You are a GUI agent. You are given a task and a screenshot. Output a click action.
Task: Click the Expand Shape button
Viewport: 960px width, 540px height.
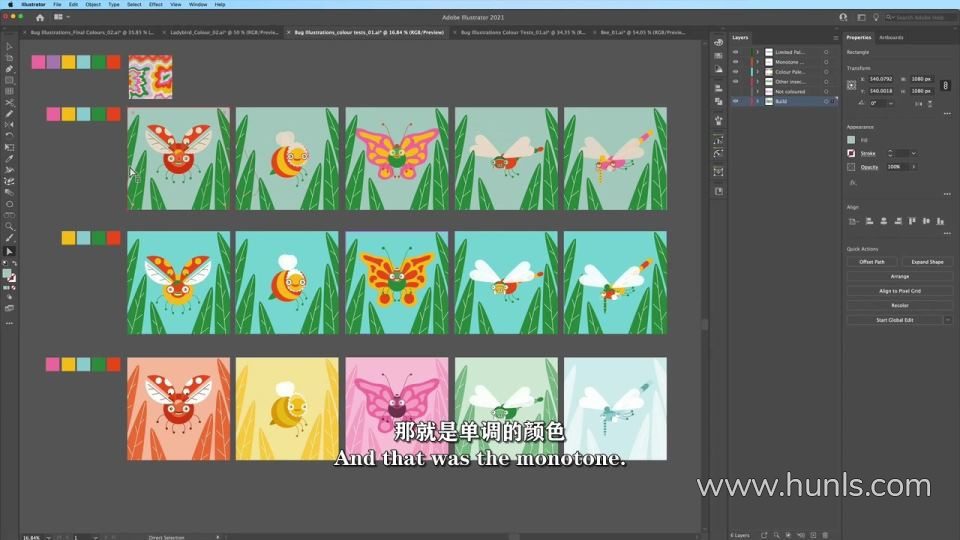(927, 262)
